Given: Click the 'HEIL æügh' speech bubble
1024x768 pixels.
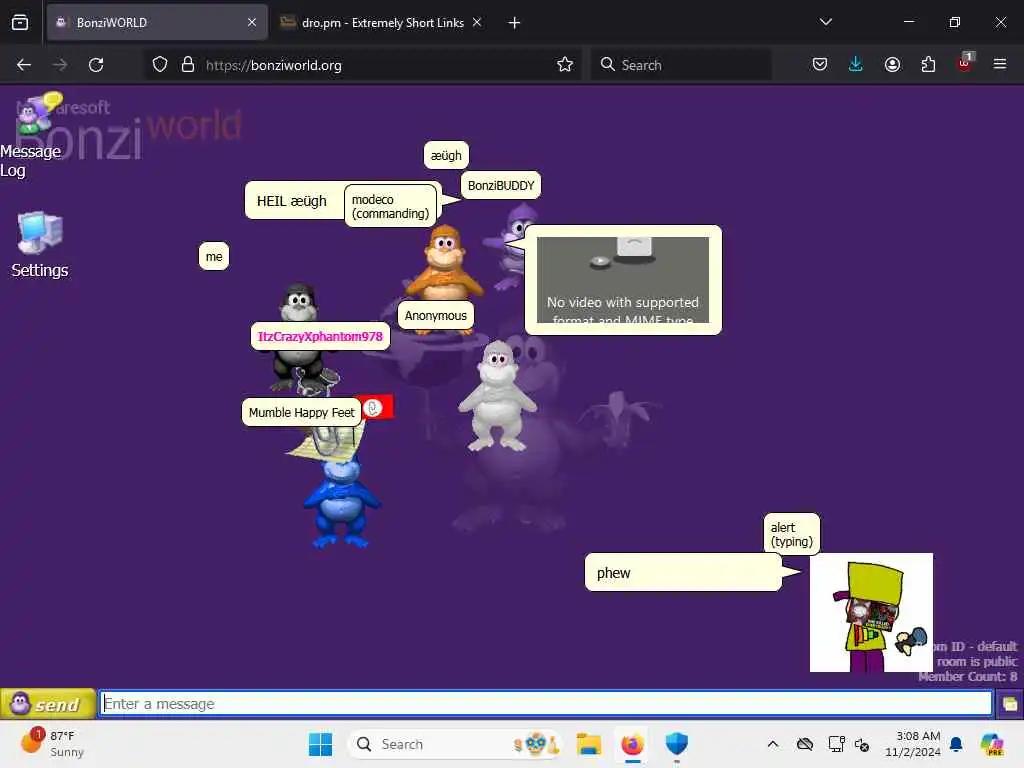Looking at the screenshot, I should point(294,200).
